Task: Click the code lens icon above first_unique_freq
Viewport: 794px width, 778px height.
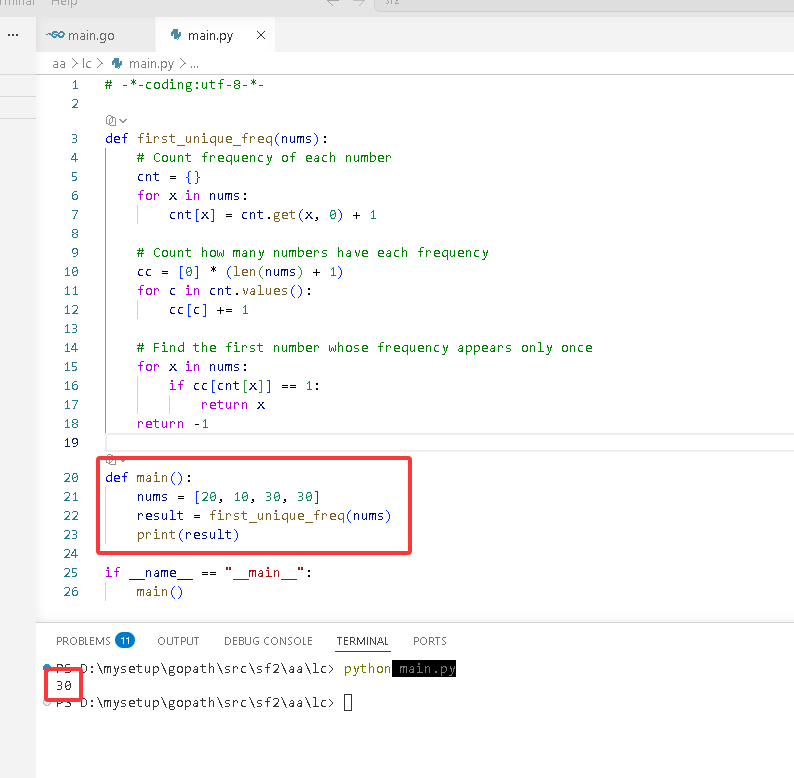Action: point(111,121)
